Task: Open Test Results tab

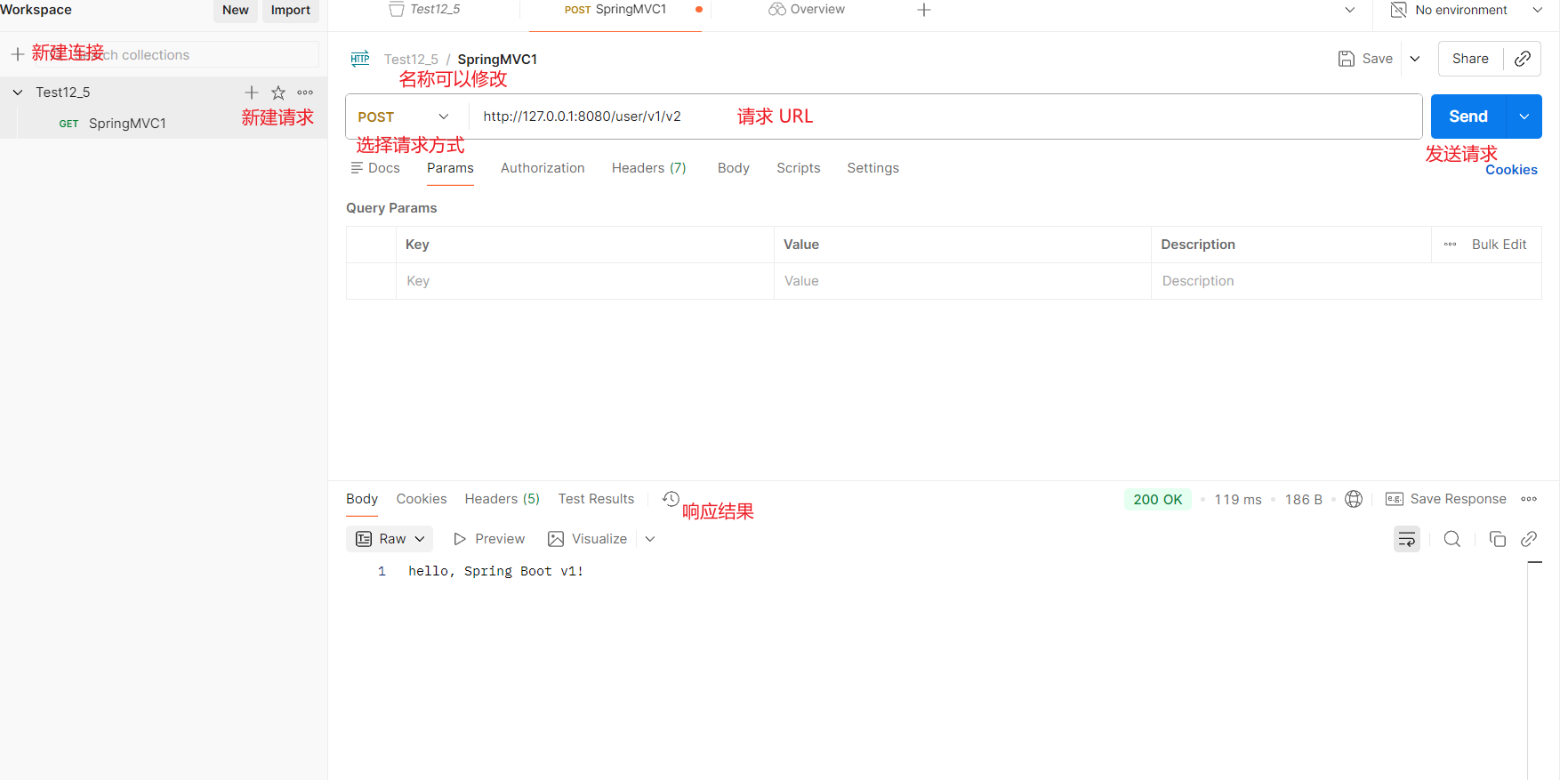Action: click(x=597, y=499)
